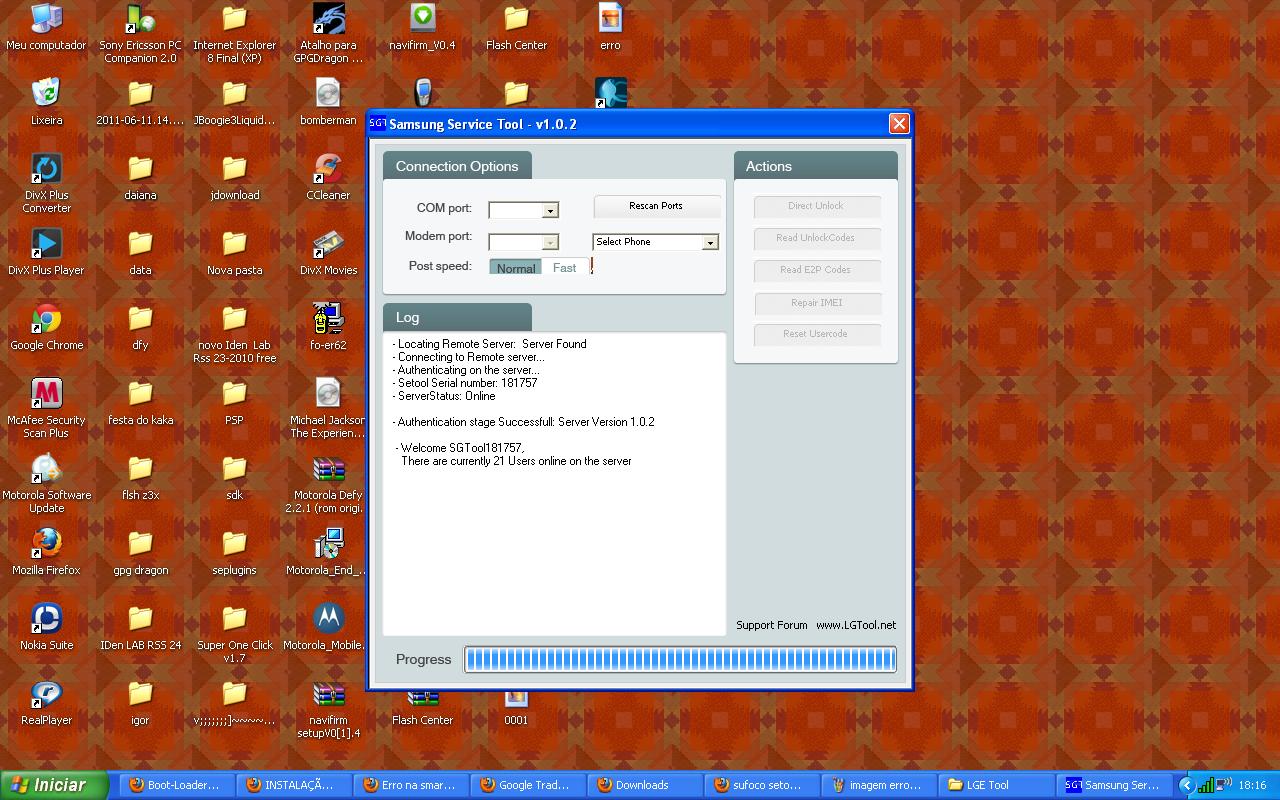Switch to imagem erro... taskbar item
1280x800 pixels.
(x=880, y=785)
